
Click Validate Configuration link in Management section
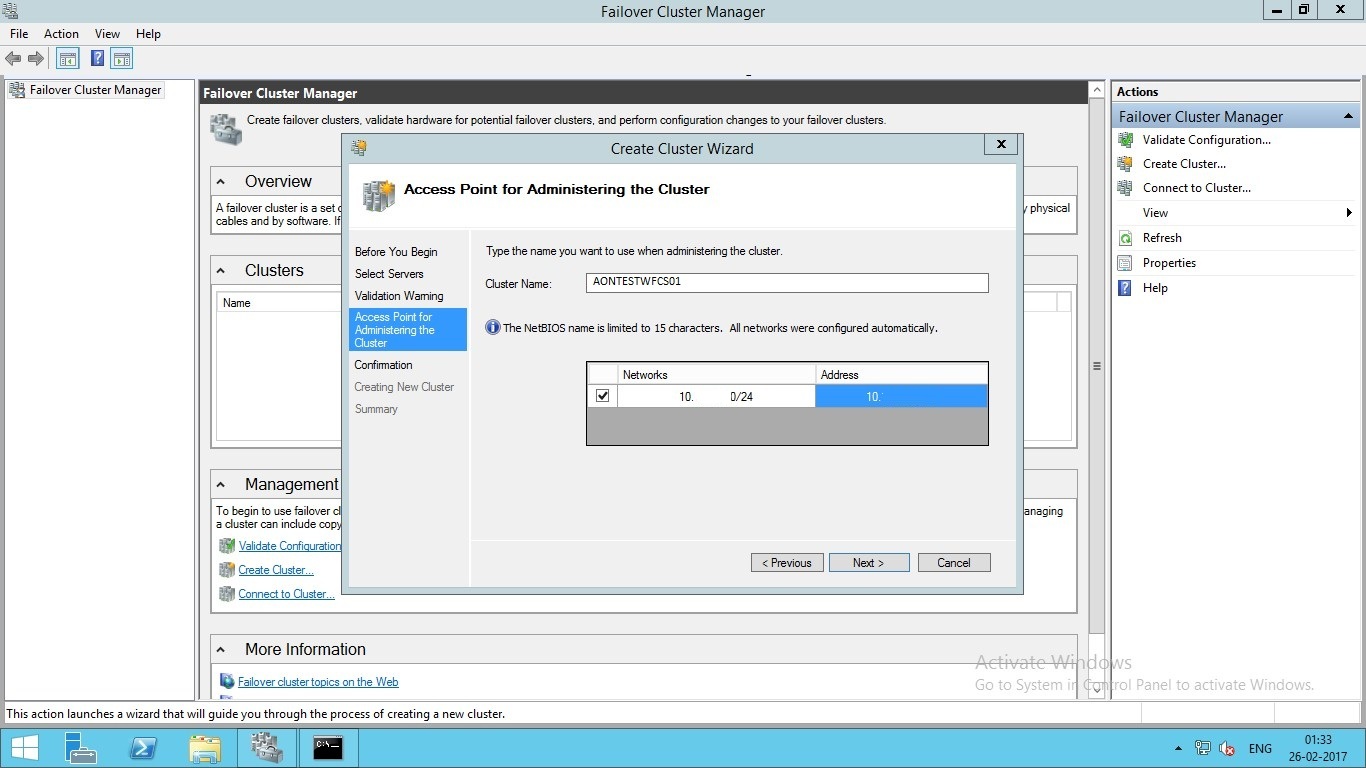click(290, 546)
